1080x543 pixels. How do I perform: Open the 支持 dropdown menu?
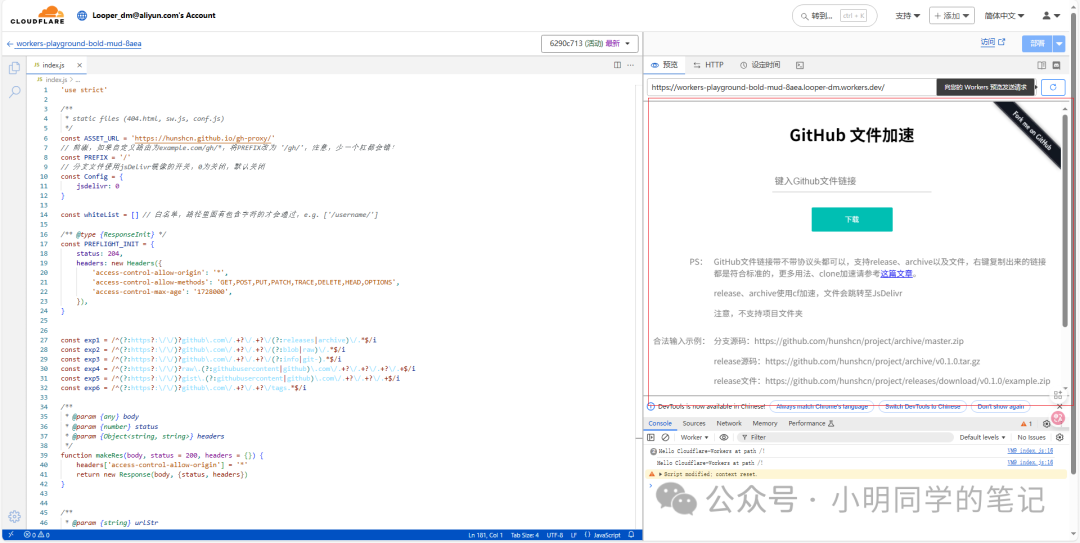tap(908, 15)
